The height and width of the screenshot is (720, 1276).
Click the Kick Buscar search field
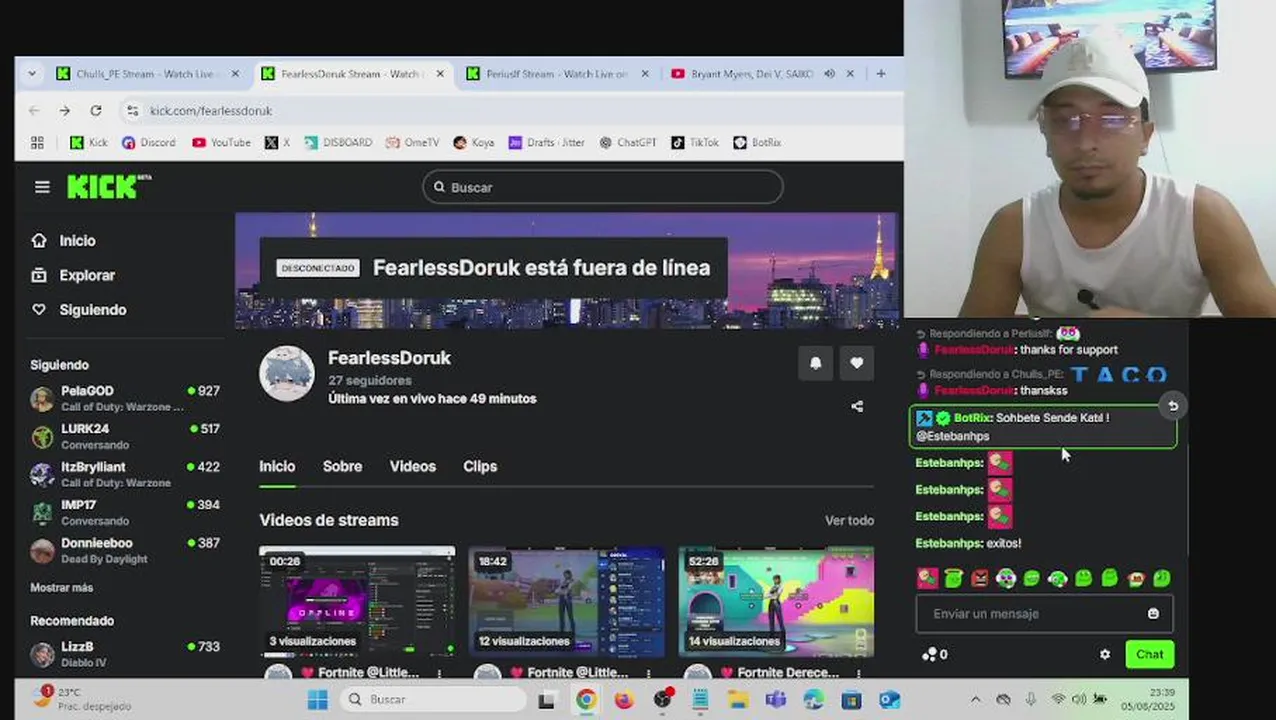tap(603, 187)
